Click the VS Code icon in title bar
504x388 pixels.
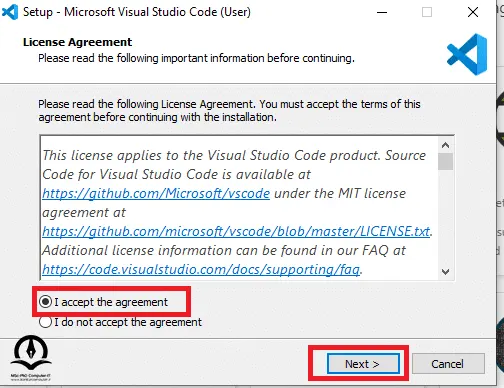point(10,12)
